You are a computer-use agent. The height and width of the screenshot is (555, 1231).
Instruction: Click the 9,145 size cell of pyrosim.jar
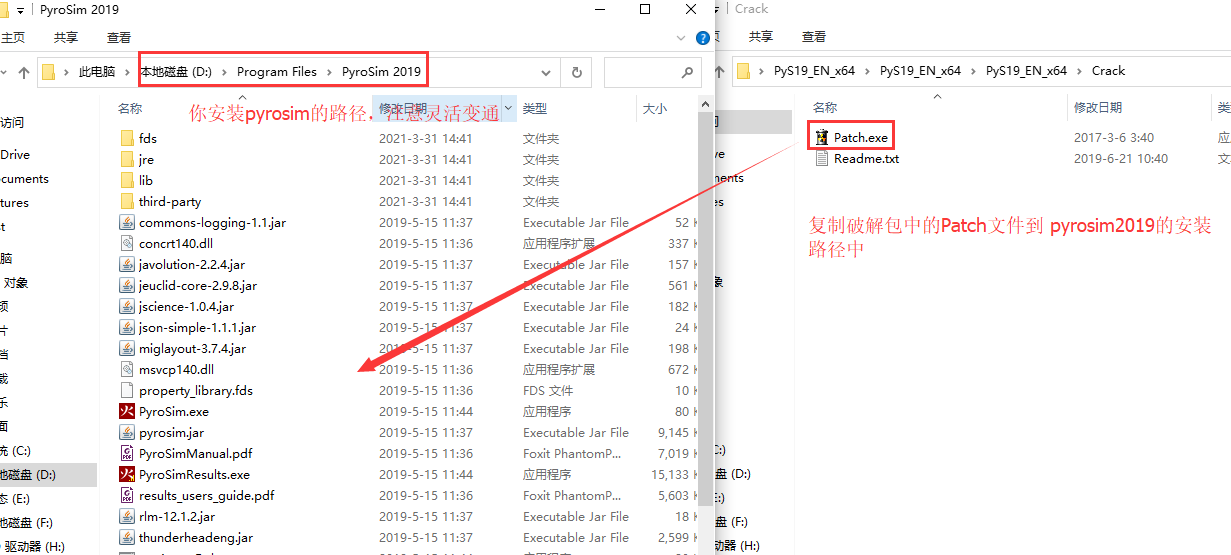coord(674,432)
